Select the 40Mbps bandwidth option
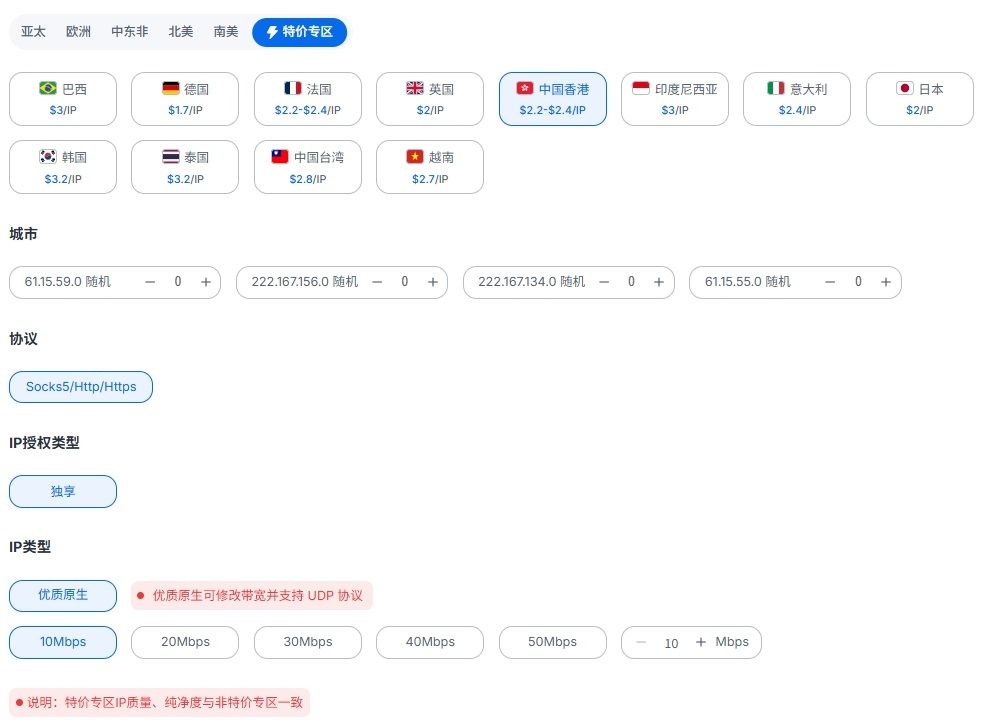Viewport: 984px width, 728px height. (430, 642)
